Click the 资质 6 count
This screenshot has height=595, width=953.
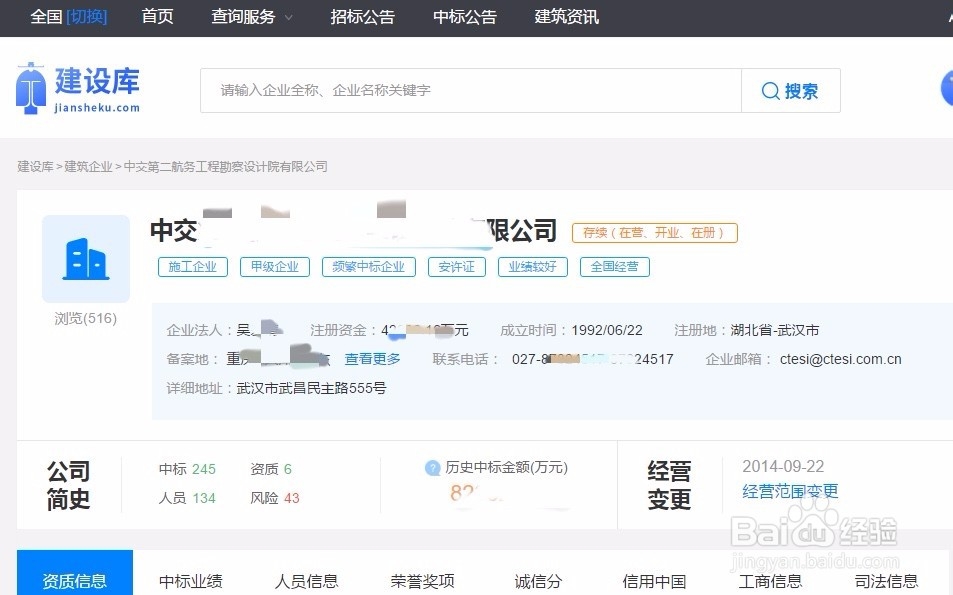[x=271, y=469]
